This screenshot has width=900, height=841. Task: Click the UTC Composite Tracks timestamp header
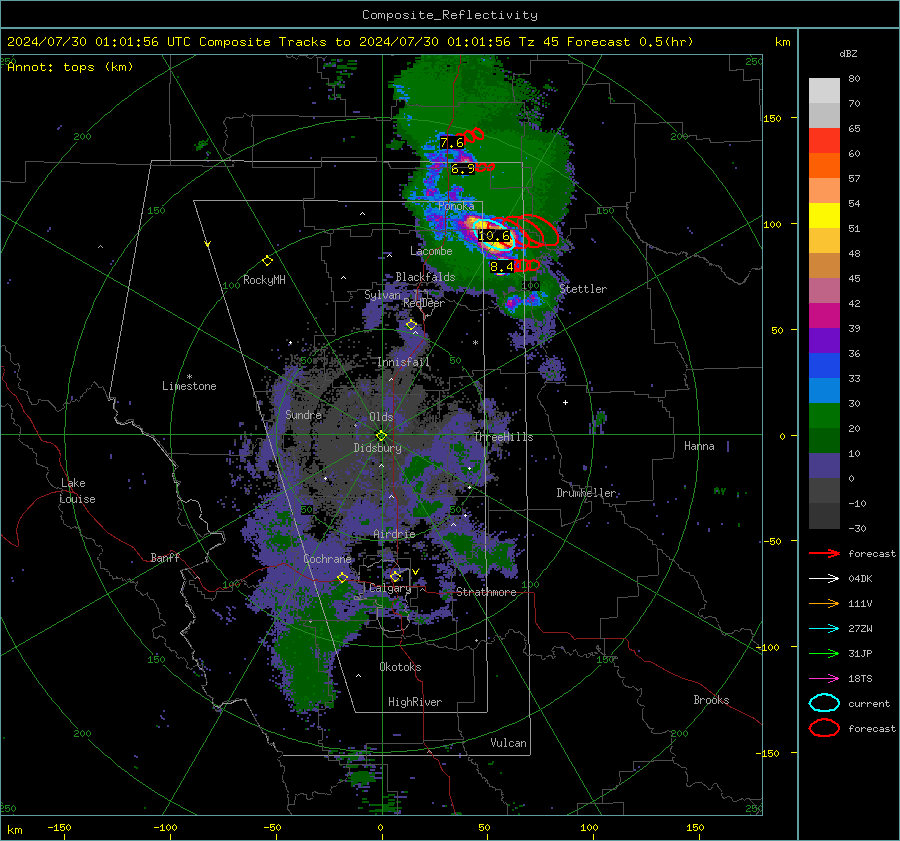click(350, 42)
